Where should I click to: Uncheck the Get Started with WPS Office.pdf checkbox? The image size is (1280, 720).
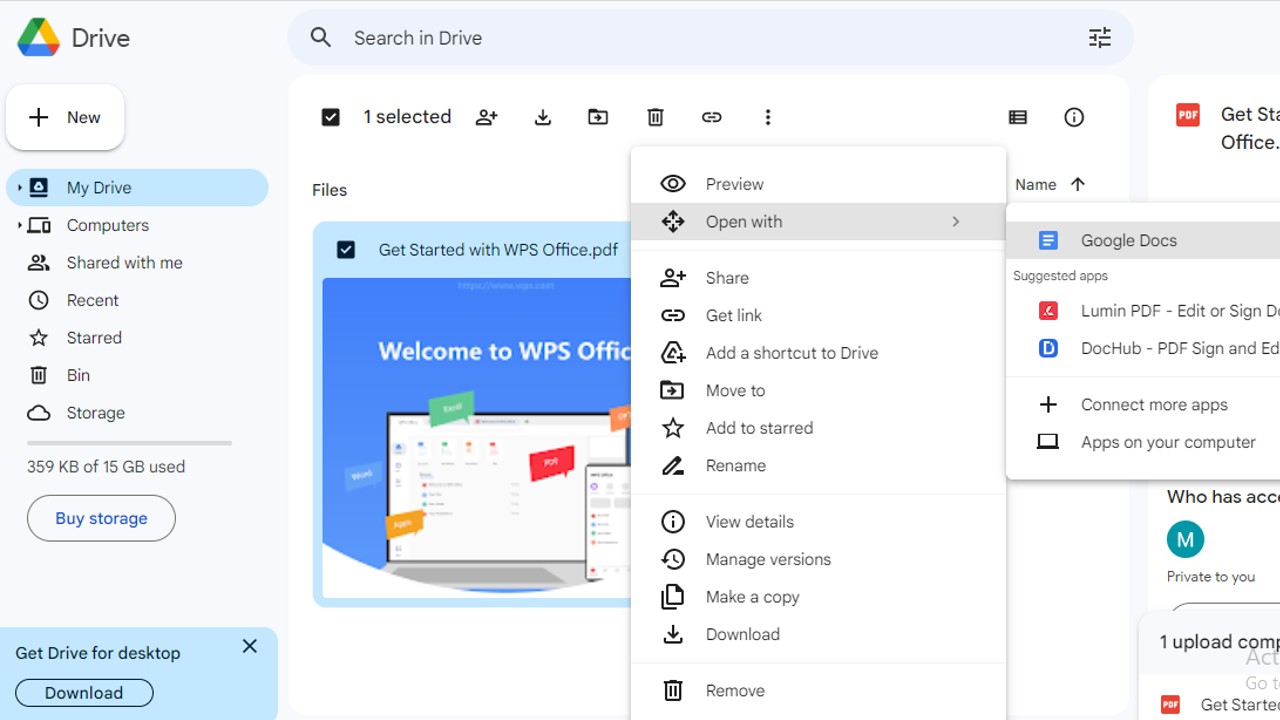346,250
